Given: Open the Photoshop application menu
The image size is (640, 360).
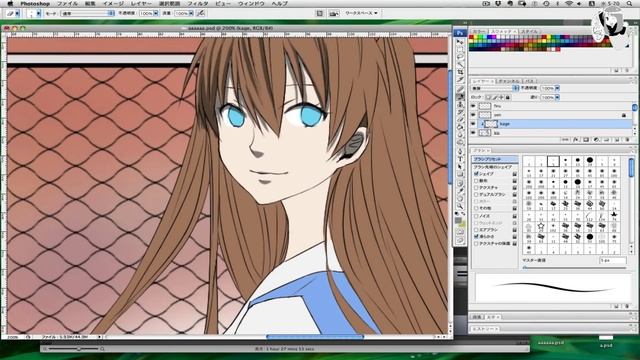Looking at the screenshot, I should tap(35, 3).
